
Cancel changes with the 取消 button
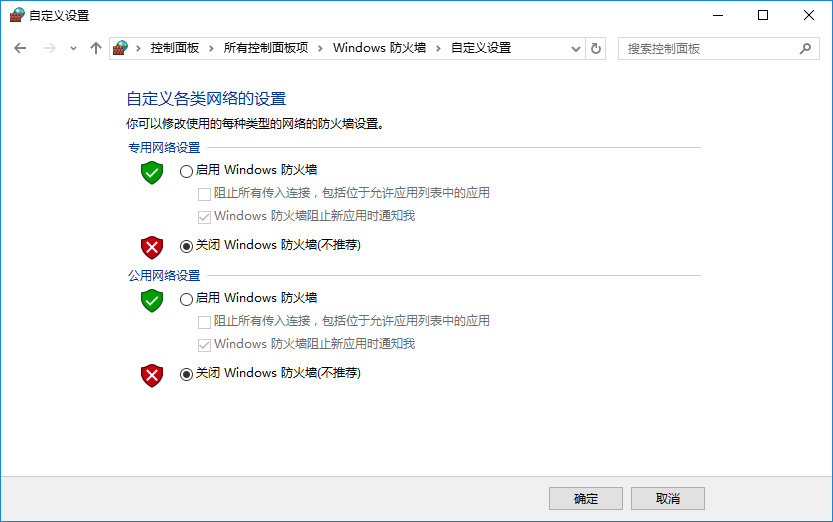pos(668,498)
